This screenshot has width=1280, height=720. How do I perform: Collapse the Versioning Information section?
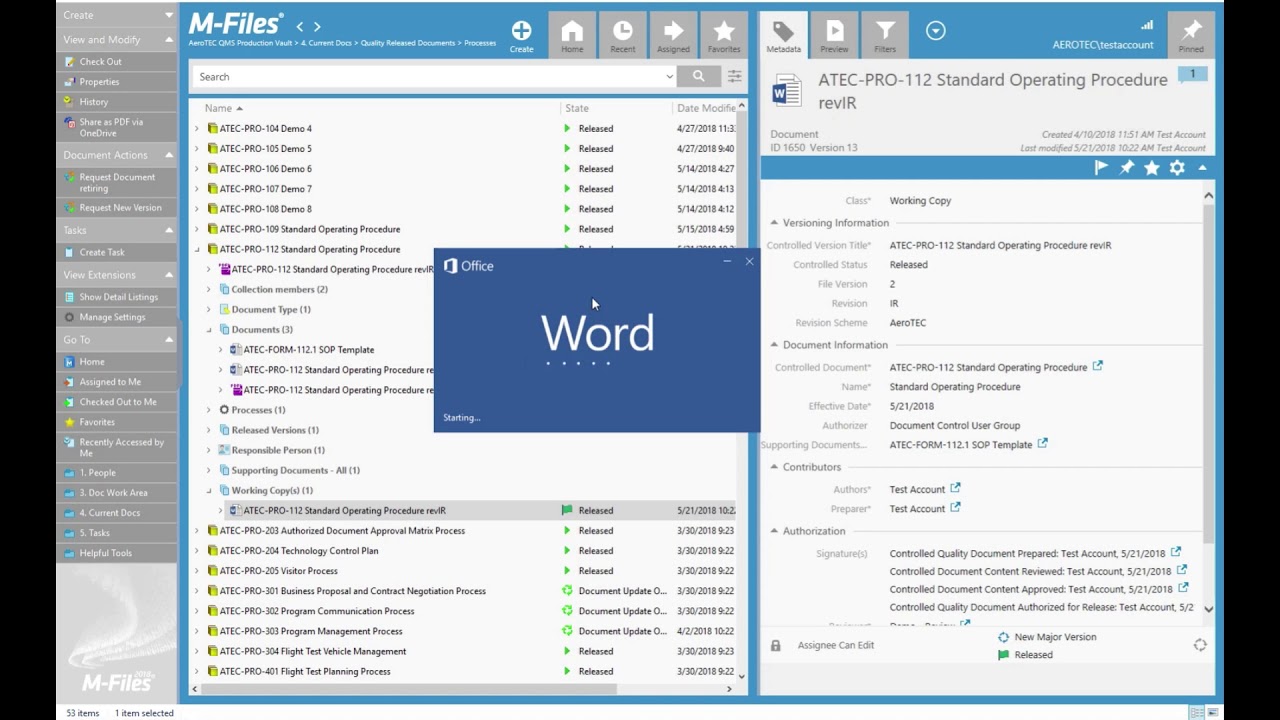(774, 223)
